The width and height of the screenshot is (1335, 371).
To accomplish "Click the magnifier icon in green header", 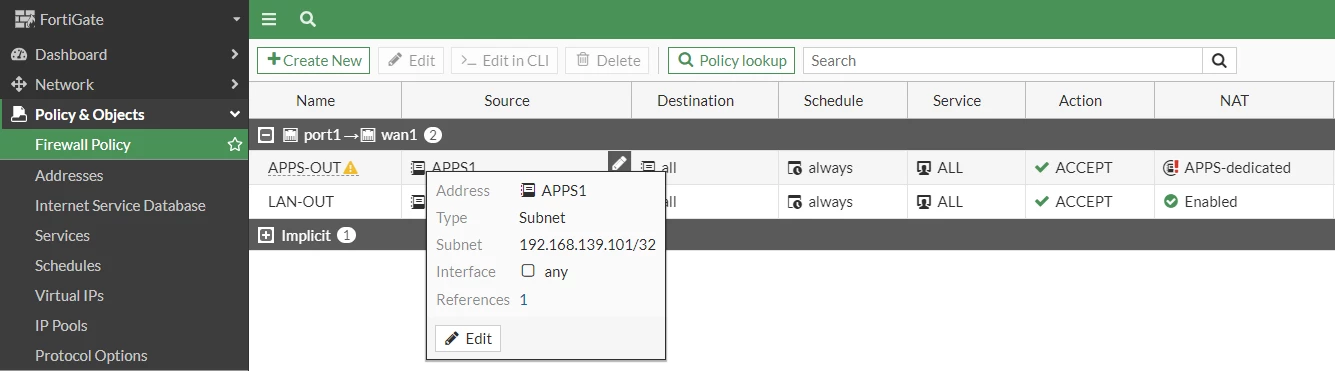I will click(x=308, y=19).
